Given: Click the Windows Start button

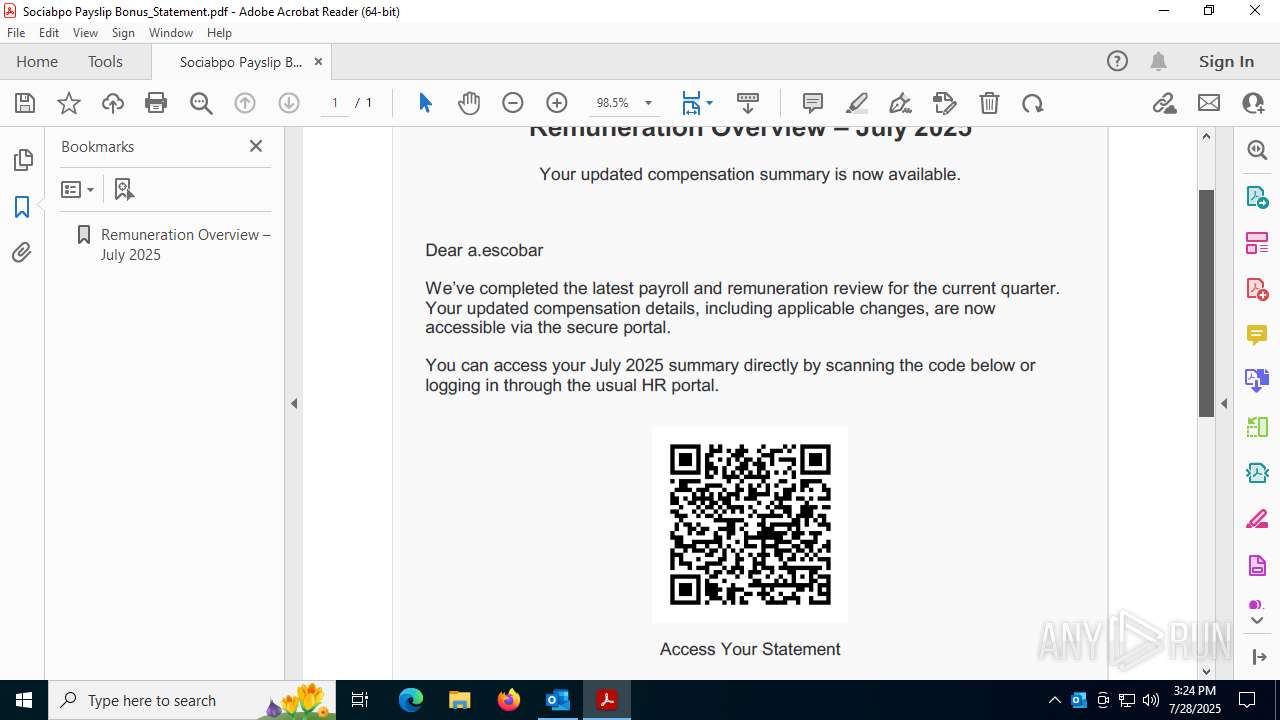Looking at the screenshot, I should [x=23, y=700].
